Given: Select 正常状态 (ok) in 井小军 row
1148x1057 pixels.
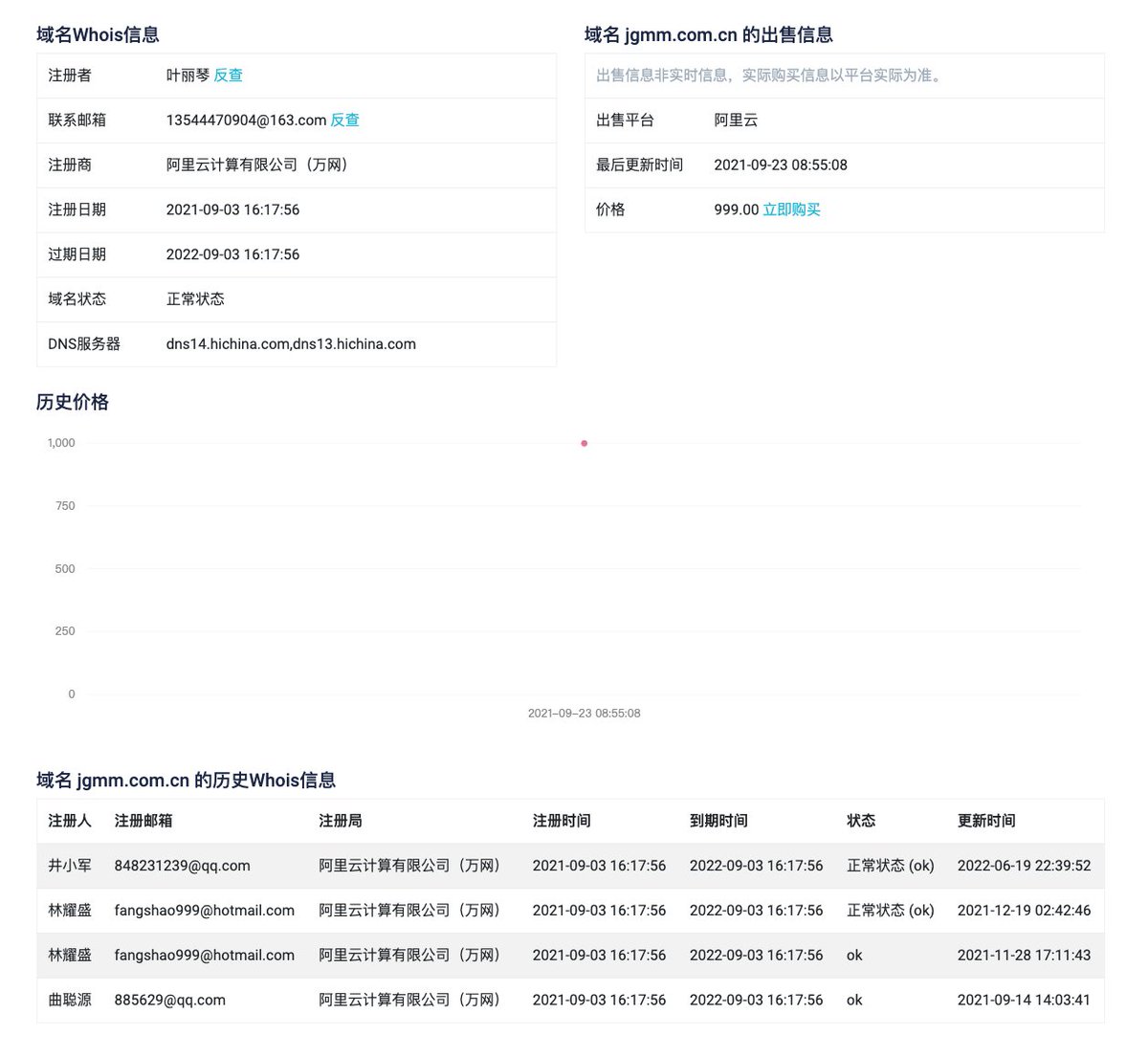Looking at the screenshot, I should click(x=890, y=866).
